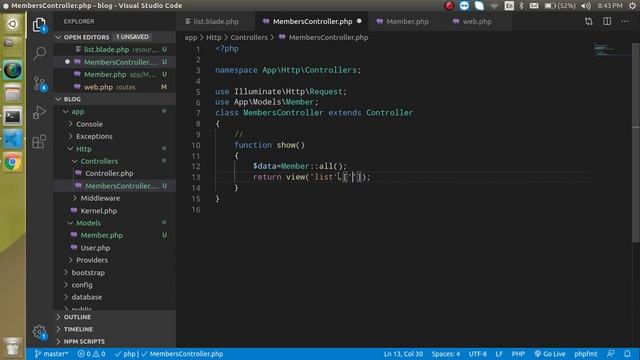The height and width of the screenshot is (360, 640).
Task: Click the phpfmt status bar item
Action: click(x=586, y=354)
